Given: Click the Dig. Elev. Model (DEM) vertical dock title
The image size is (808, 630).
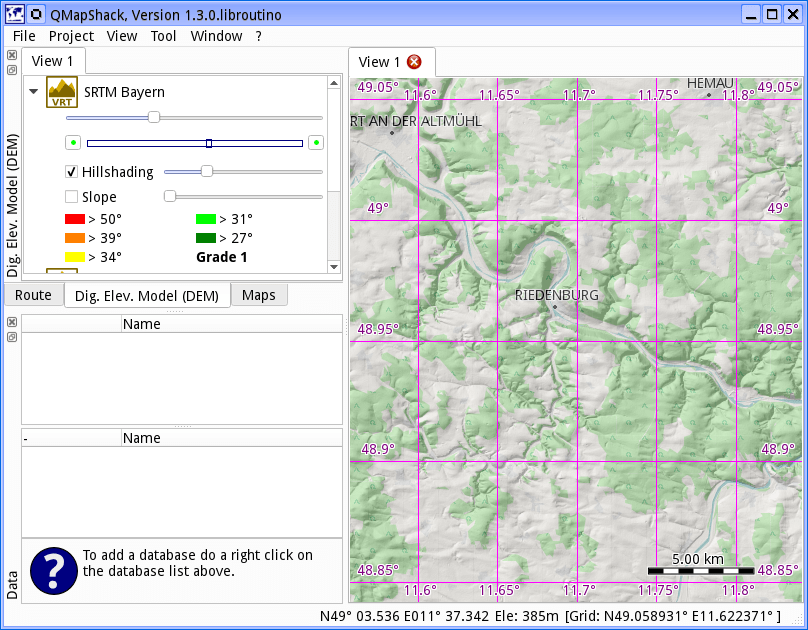Looking at the screenshot, I should pyautogui.click(x=12, y=205).
